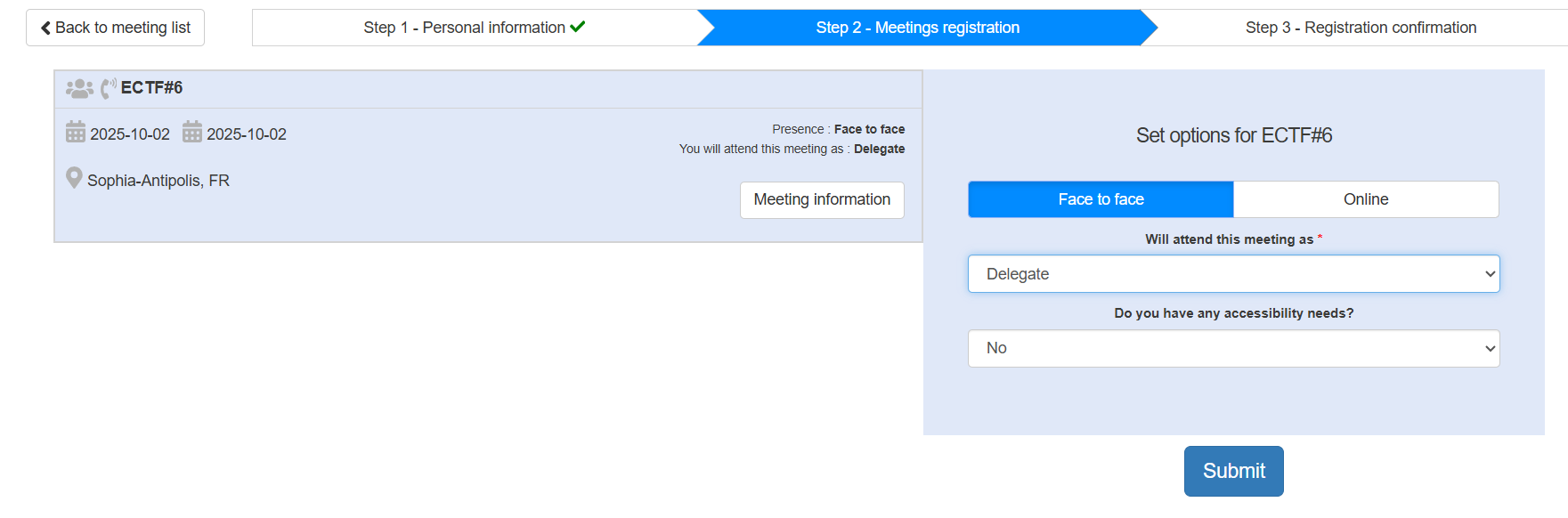Open the 'Will attend this meeting as' dropdown
The height and width of the screenshot is (518, 1568).
point(1233,274)
